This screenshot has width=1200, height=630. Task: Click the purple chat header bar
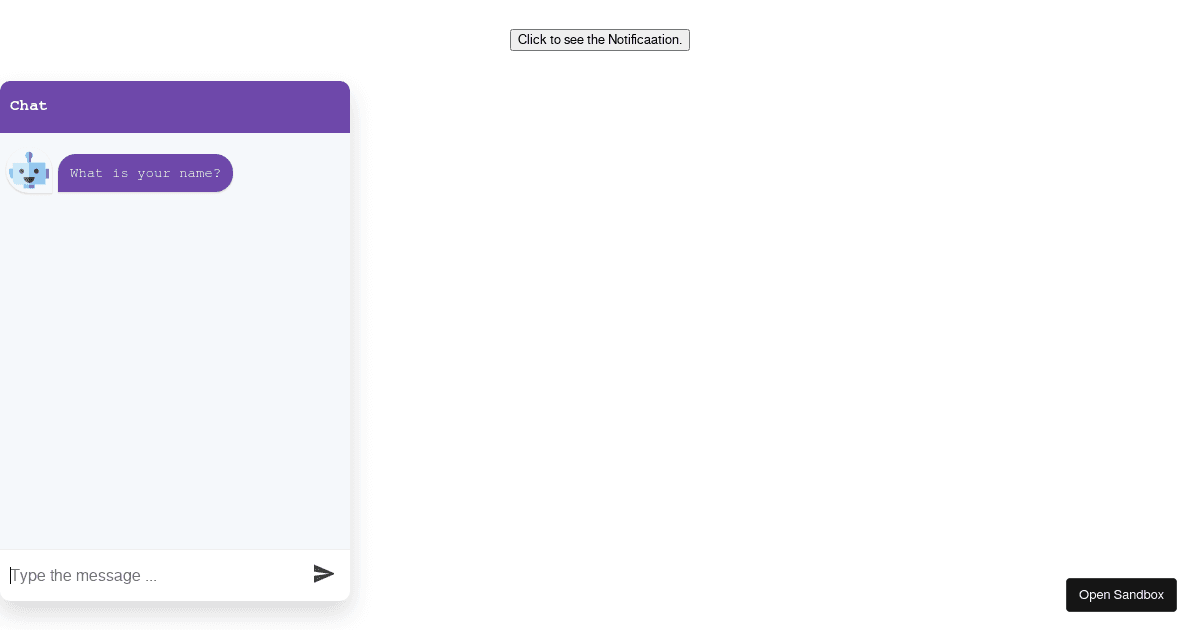200,106
